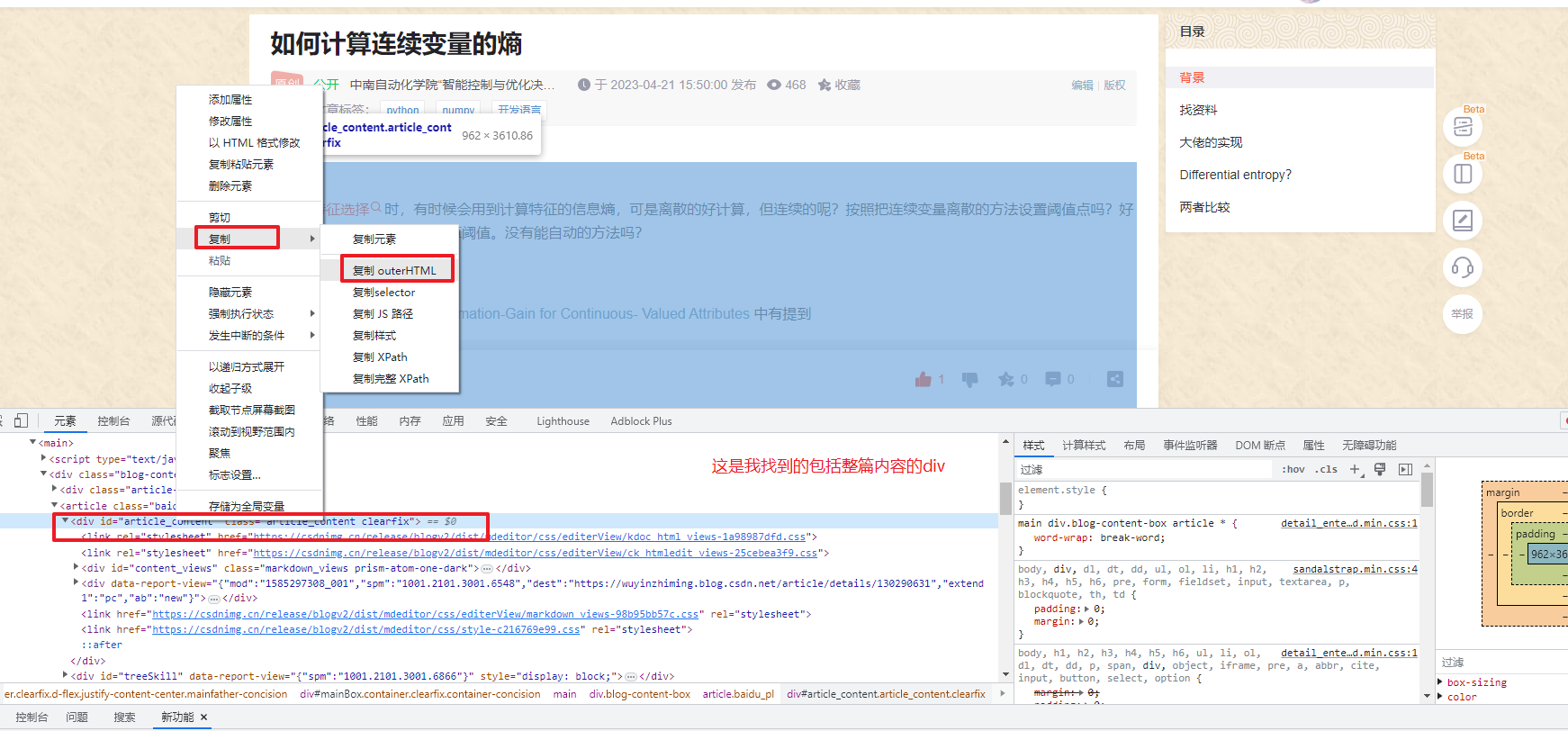Click the thumbs-down dislike icon under the article

point(969,379)
